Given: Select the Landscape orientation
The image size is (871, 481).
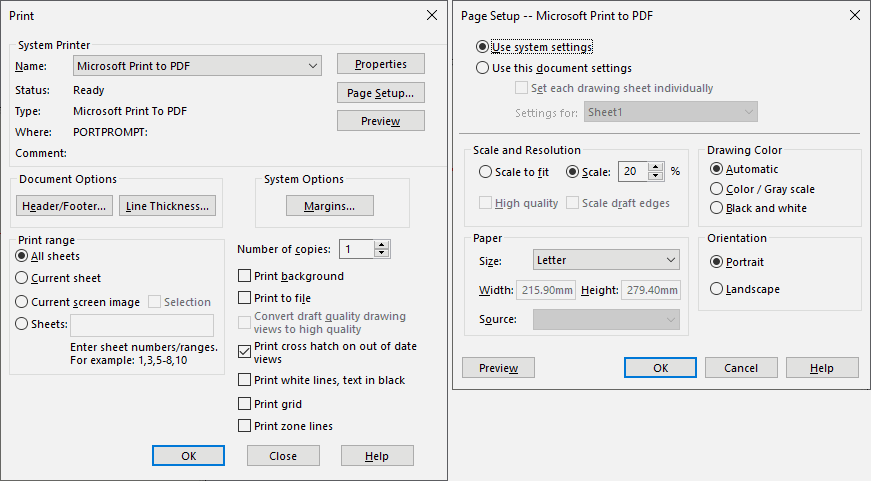Looking at the screenshot, I should pyautogui.click(x=717, y=289).
